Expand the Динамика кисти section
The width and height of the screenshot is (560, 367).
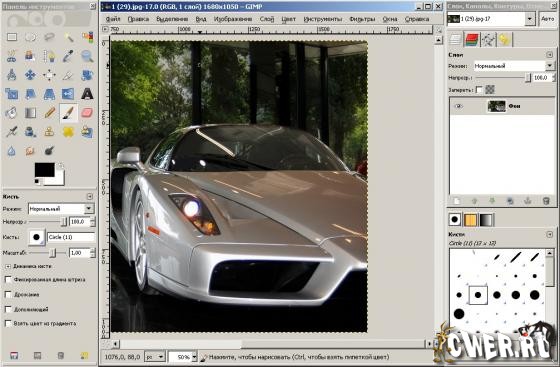coord(8,266)
